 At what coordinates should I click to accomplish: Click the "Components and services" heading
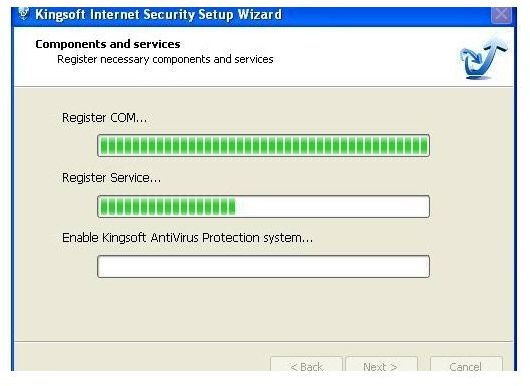108,44
